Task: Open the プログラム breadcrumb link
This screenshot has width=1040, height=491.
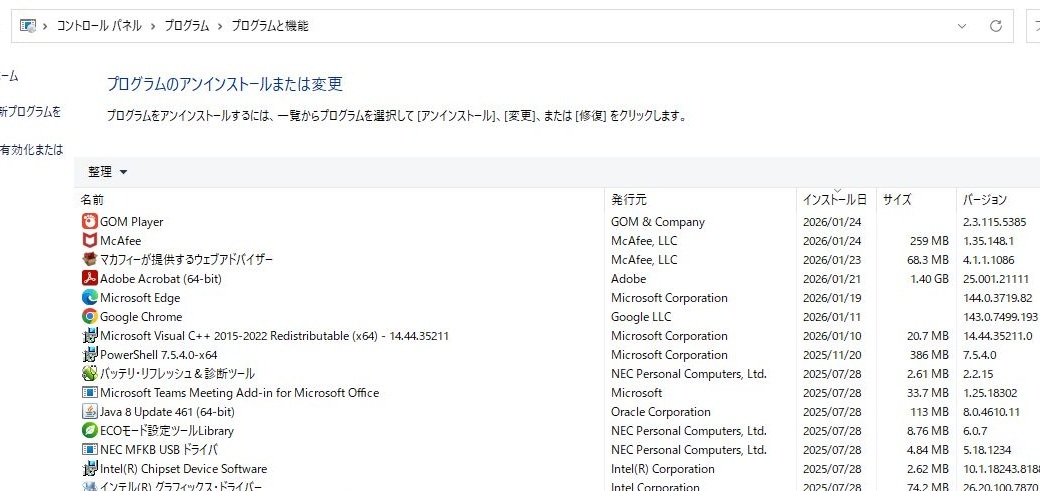Action: coord(187,26)
